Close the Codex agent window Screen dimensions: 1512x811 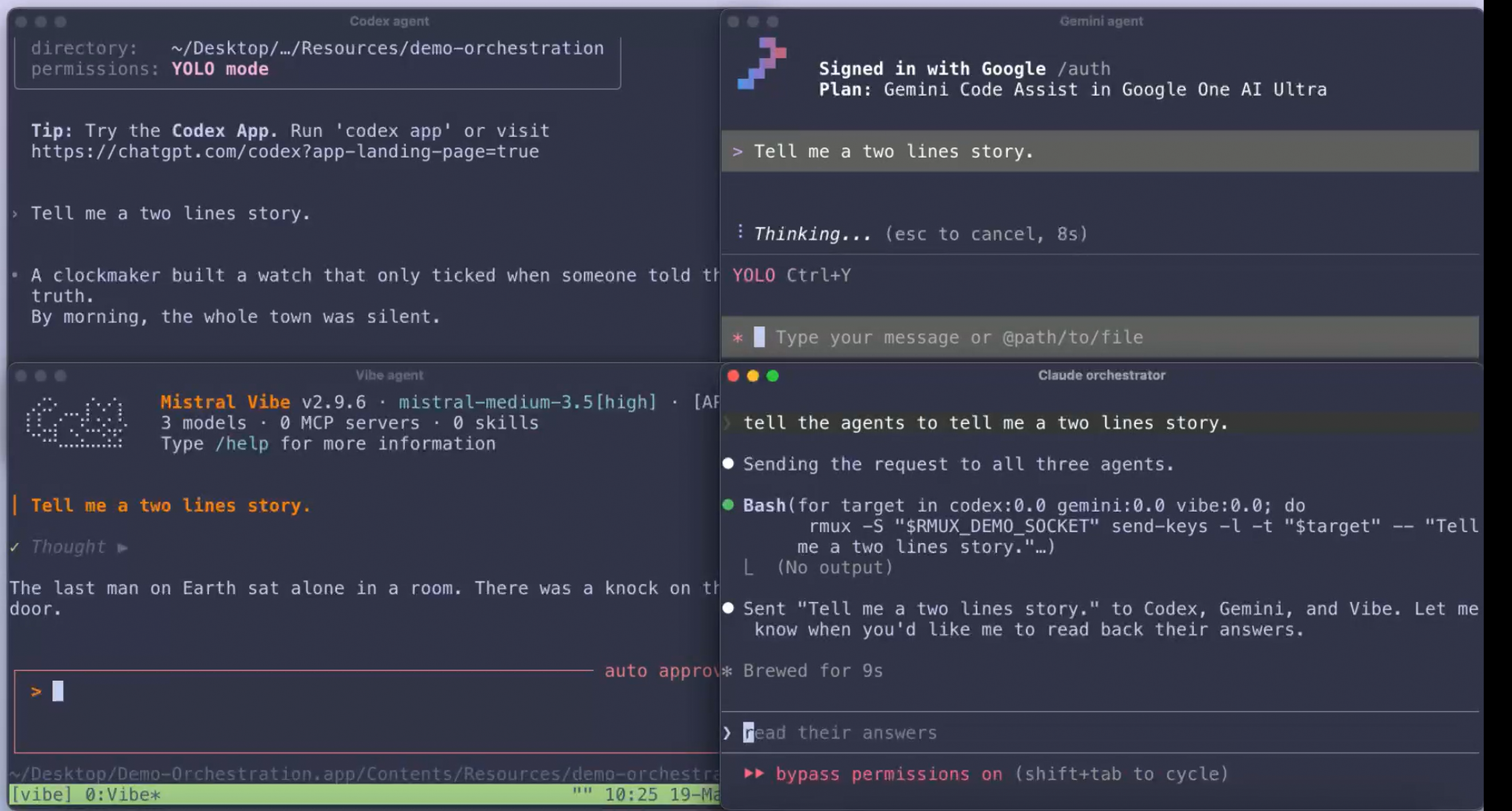(x=21, y=22)
